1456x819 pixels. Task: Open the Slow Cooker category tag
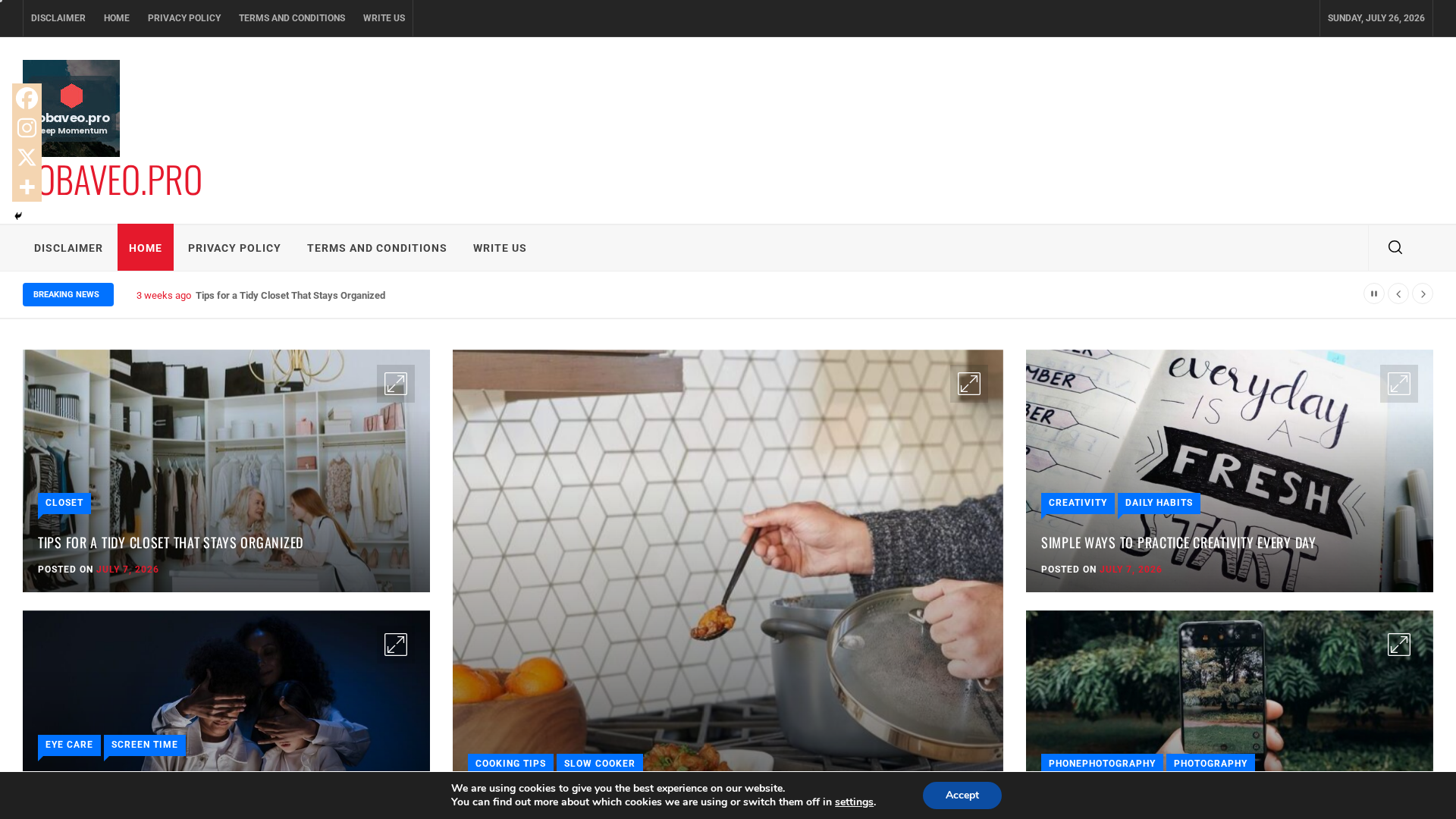pos(600,763)
